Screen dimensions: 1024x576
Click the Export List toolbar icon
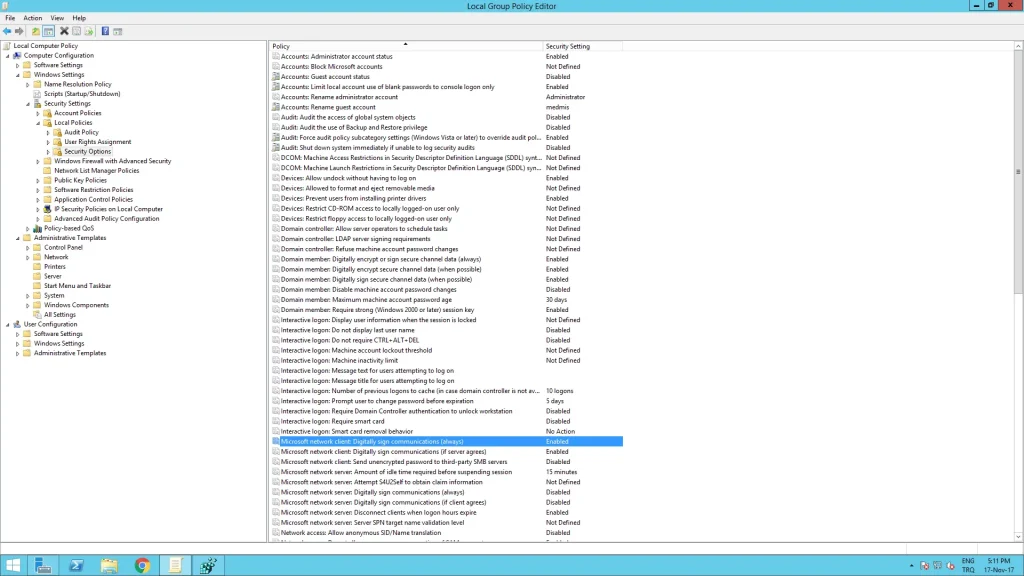[x=89, y=31]
